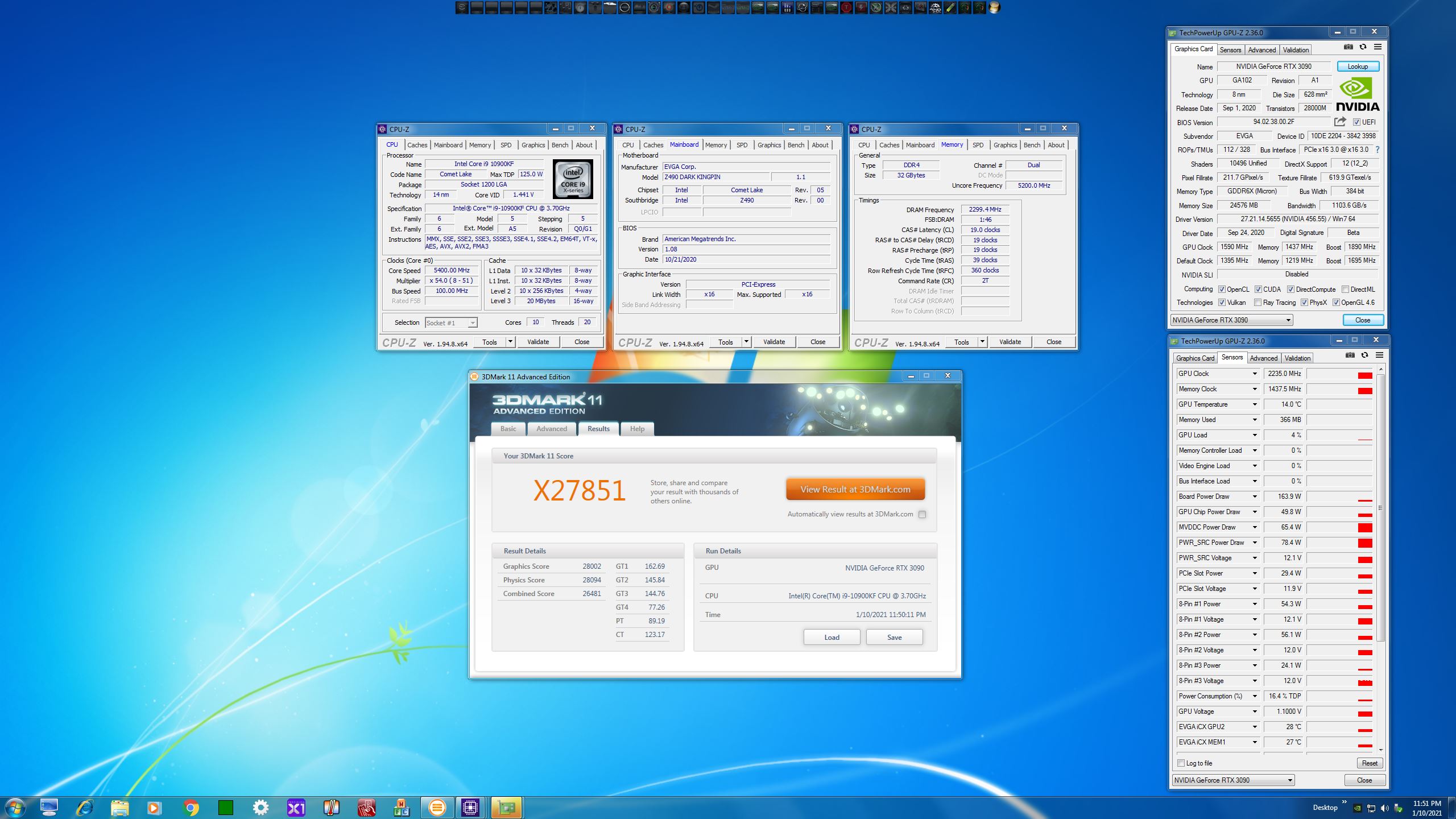Open the NVIDIA GeForce RTX 3090 selector
The height and width of the screenshot is (819, 1456).
(1231, 320)
